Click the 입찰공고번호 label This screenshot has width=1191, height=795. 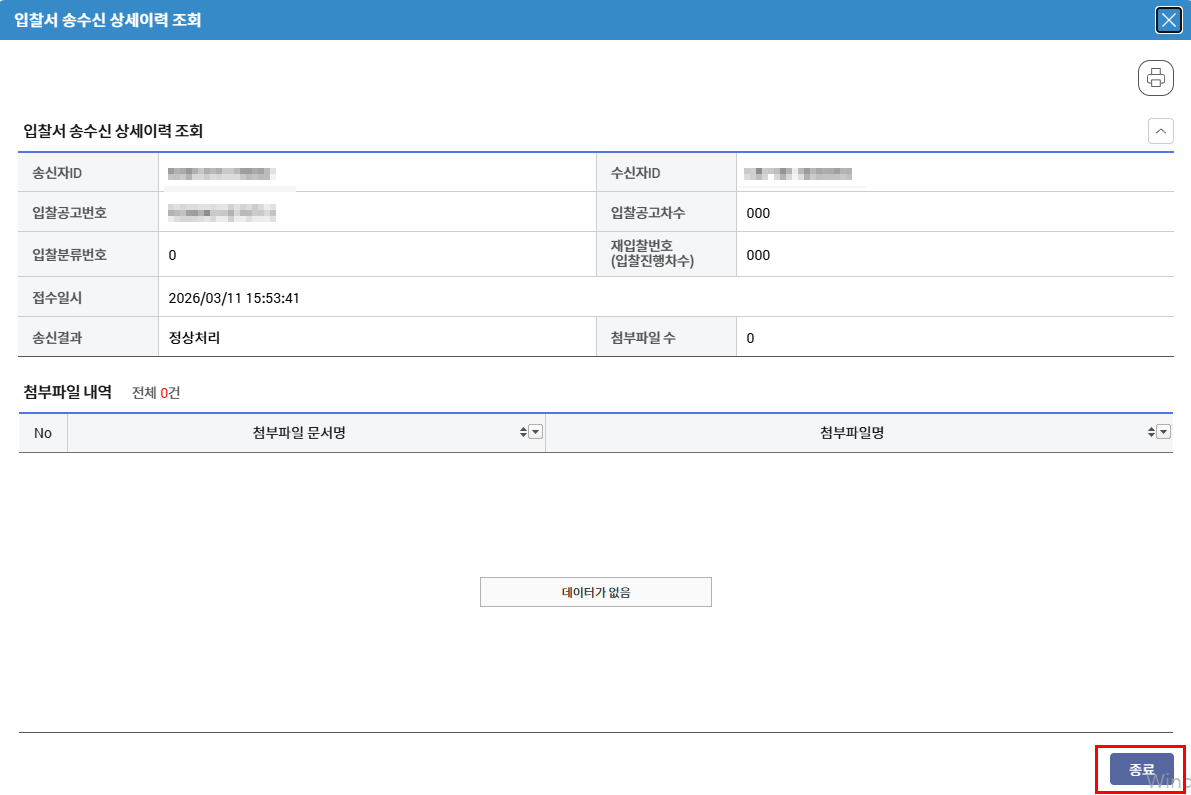click(69, 213)
